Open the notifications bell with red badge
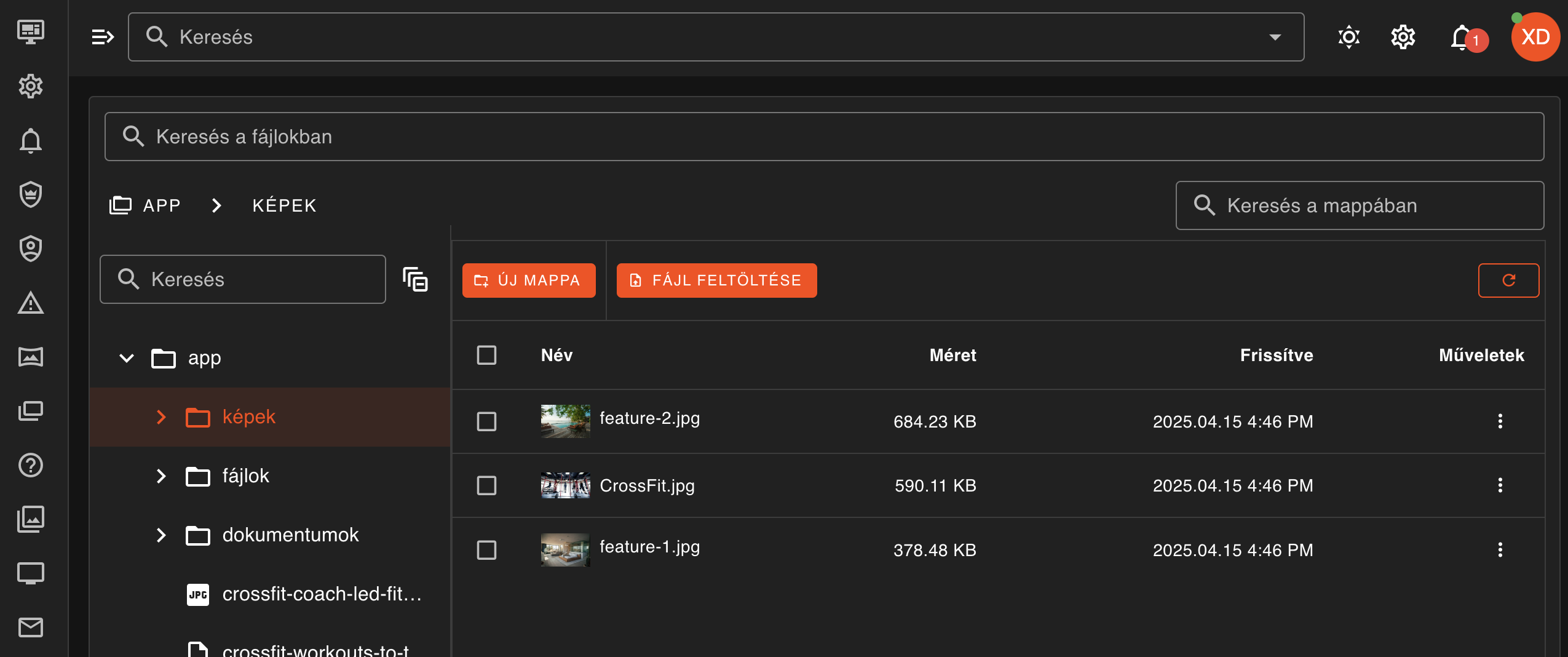Image resolution: width=1568 pixels, height=657 pixels. pyautogui.click(x=1463, y=38)
